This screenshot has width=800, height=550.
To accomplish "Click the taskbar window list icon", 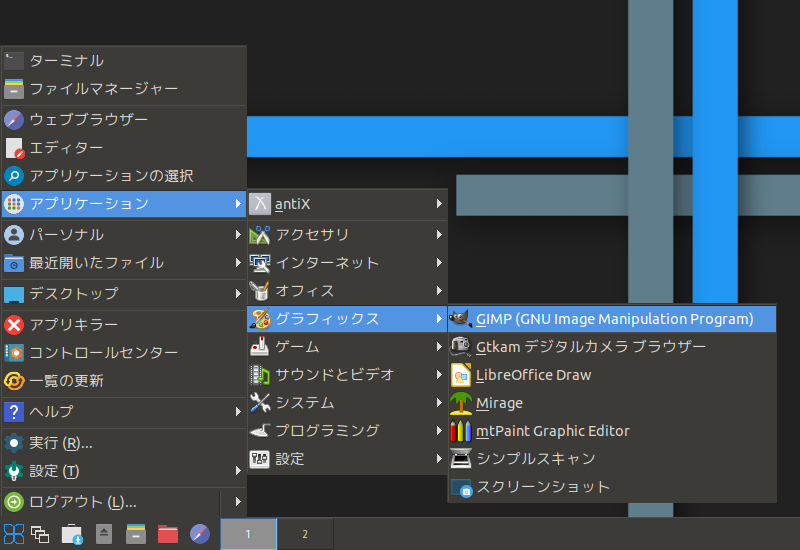I will [x=40, y=534].
